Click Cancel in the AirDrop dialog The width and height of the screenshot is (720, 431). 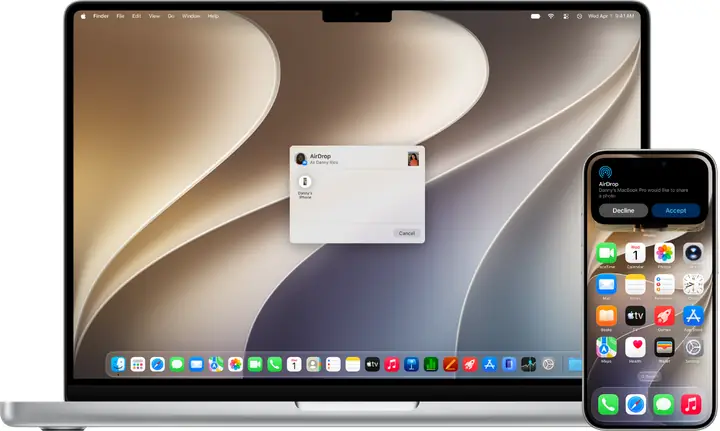(x=407, y=233)
